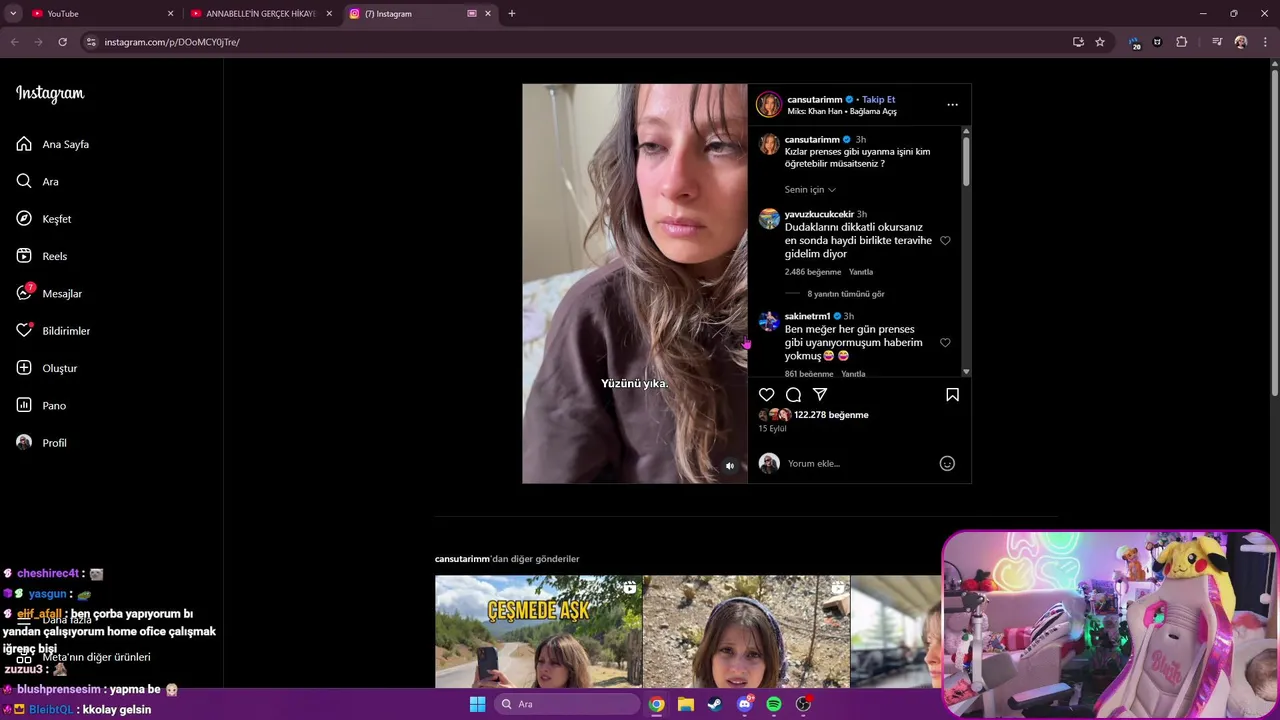Image resolution: width=1280 pixels, height=720 pixels.
Task: Click into the Yorum ekle comment field
Action: (860, 463)
